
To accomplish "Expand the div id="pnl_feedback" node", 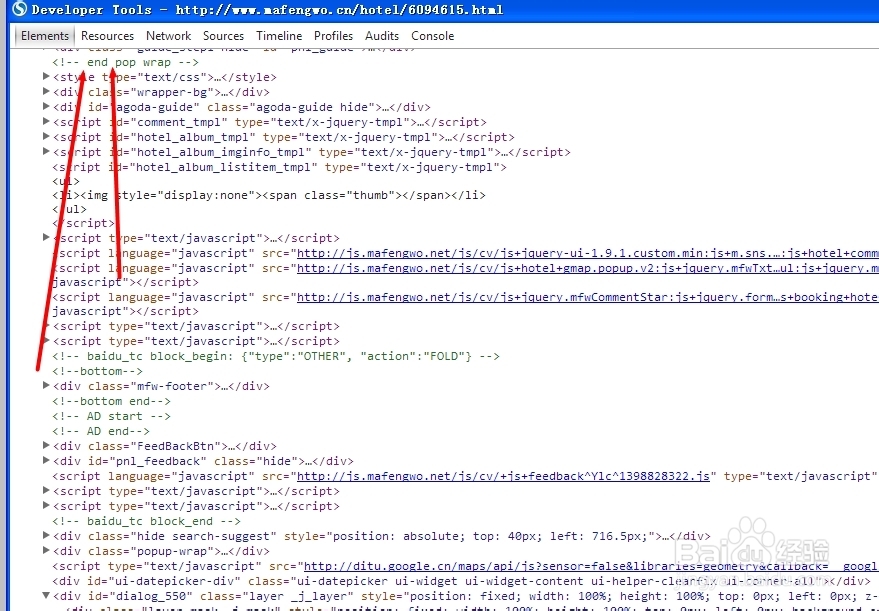I will coord(47,461).
